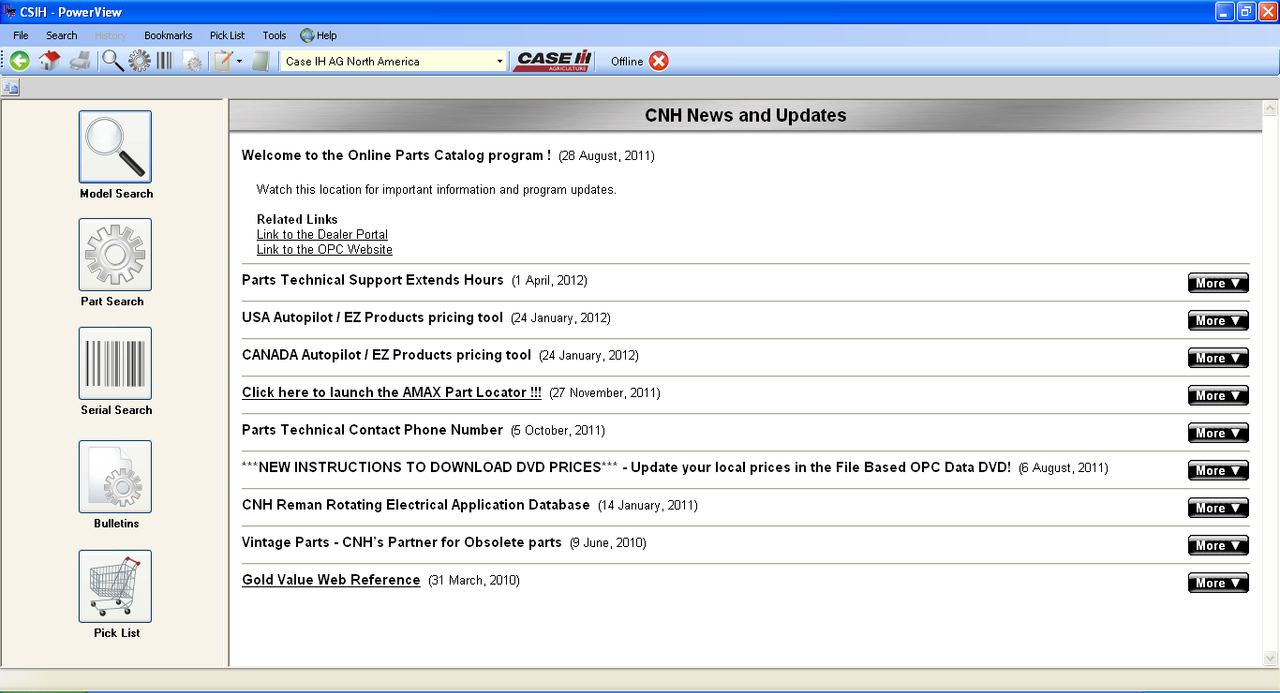The width and height of the screenshot is (1280, 693).
Task: Open the Bookmarks menu
Action: coord(168,35)
